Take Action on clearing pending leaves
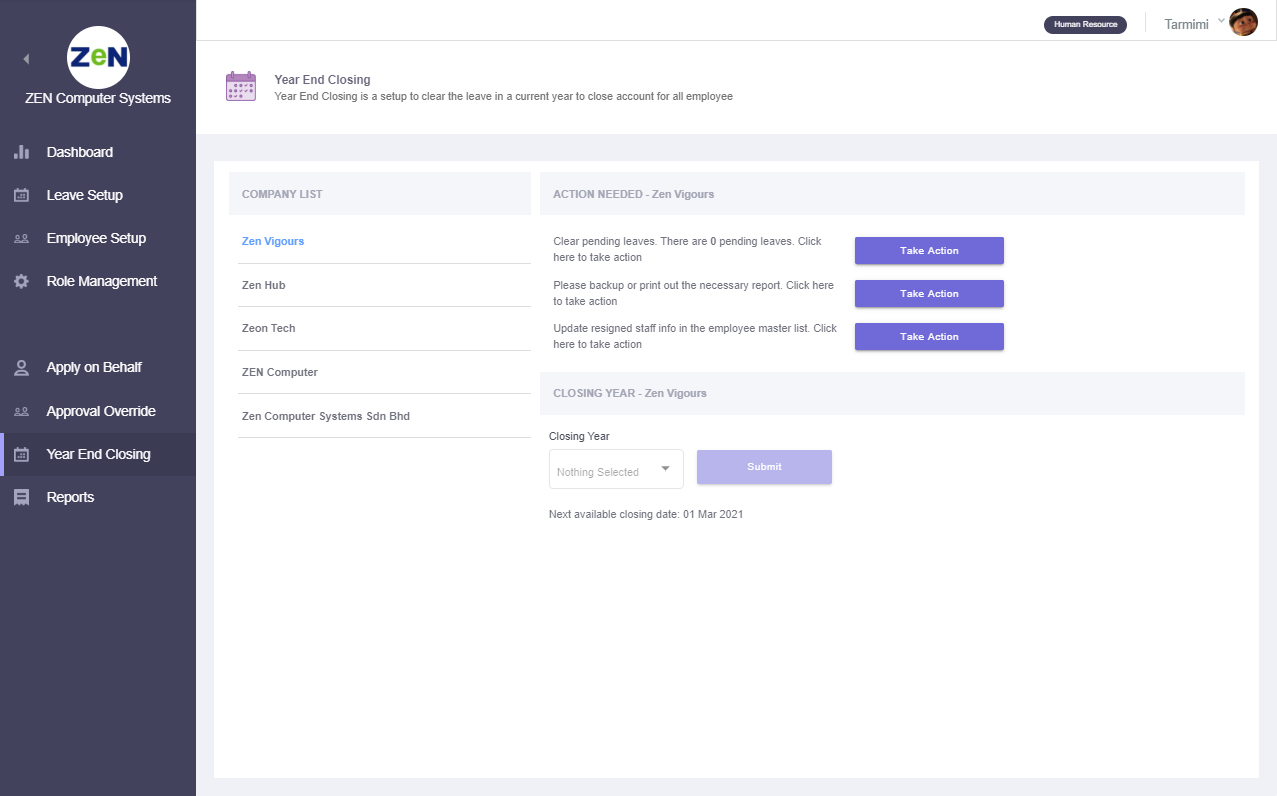This screenshot has height=796, width=1277. pyautogui.click(x=929, y=251)
